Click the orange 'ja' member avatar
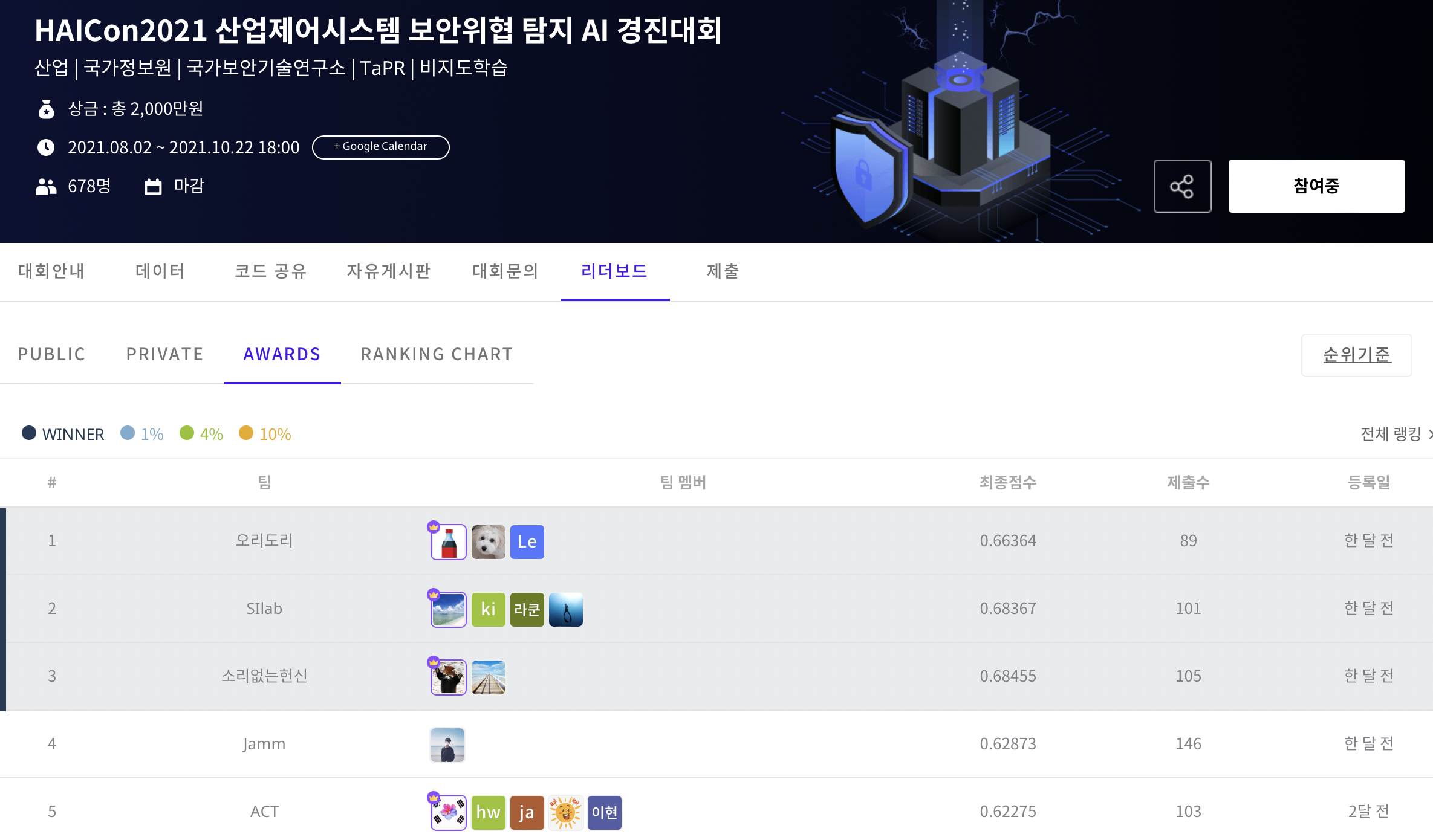The height and width of the screenshot is (840, 1433). point(527,812)
